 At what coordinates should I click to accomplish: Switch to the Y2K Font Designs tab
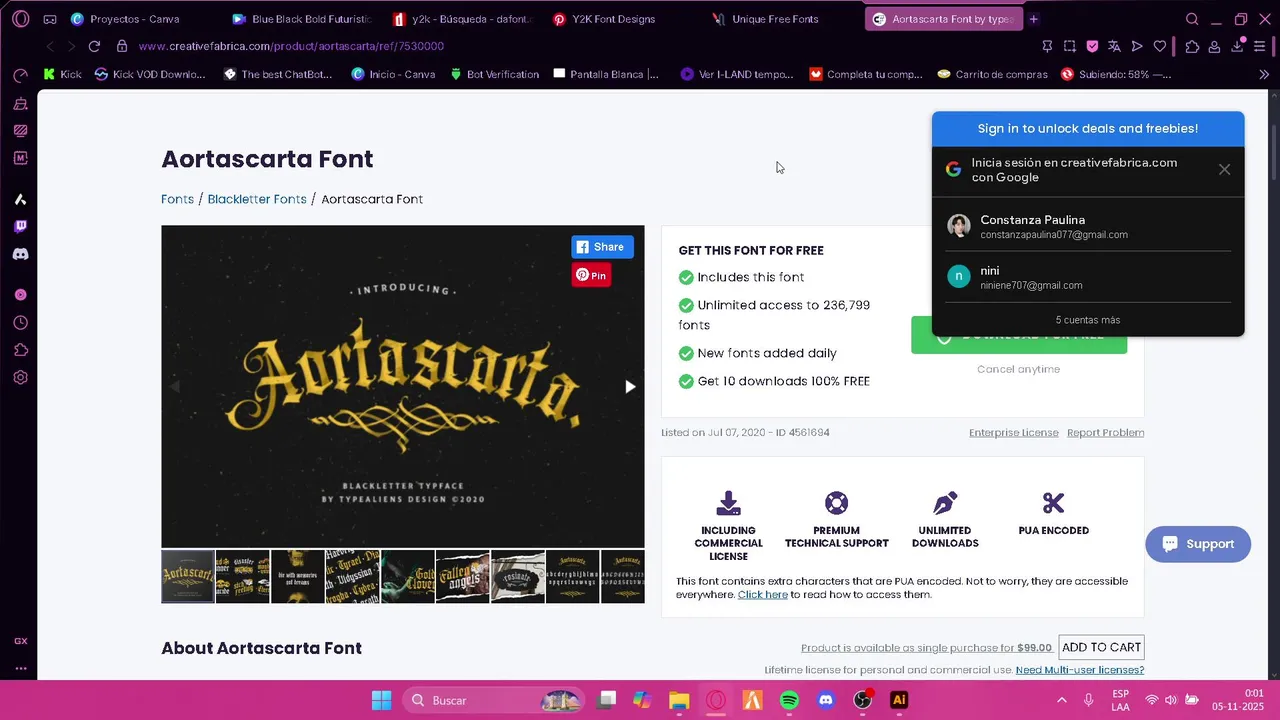622,19
